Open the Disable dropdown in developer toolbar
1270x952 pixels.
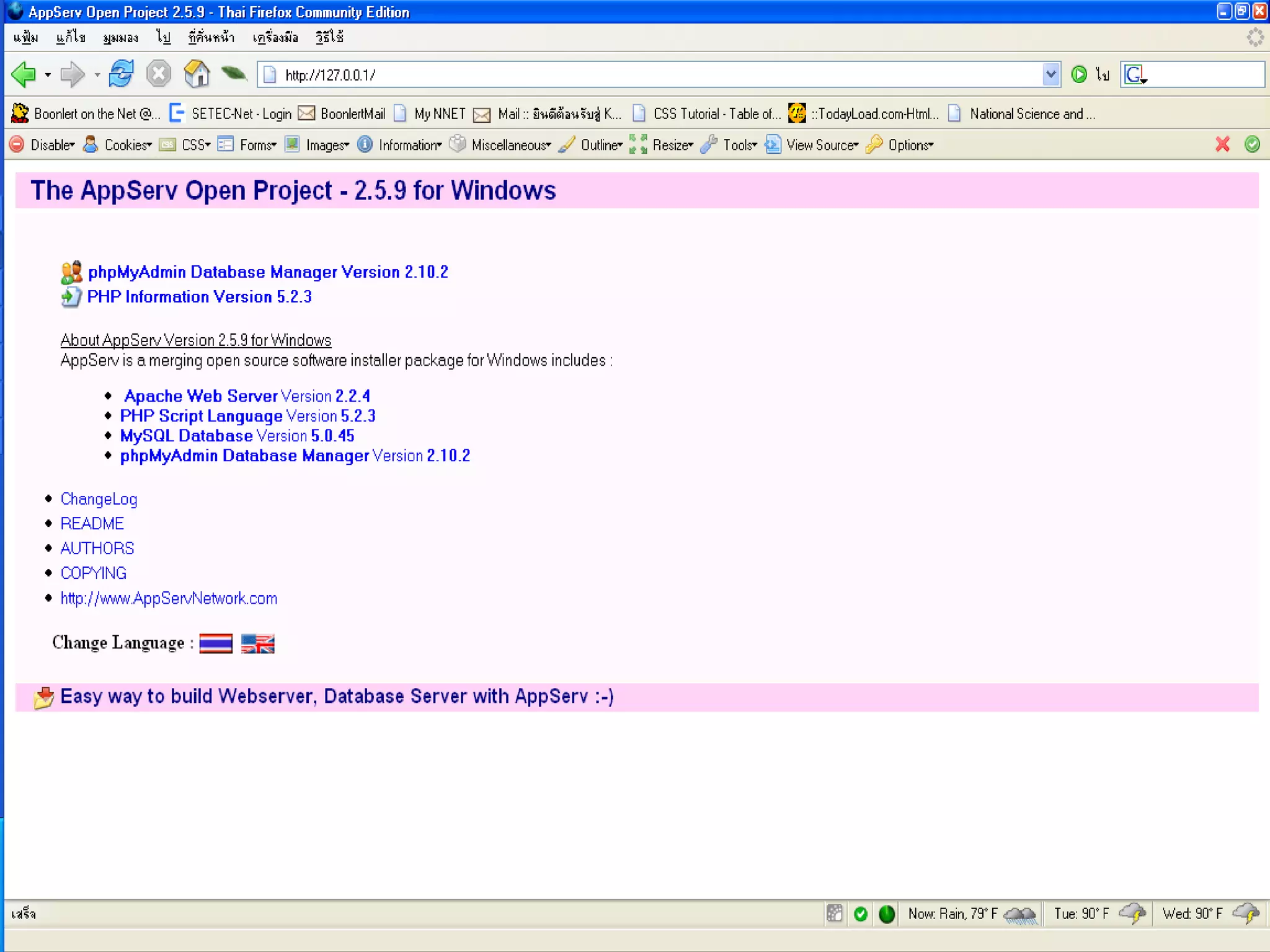[x=52, y=145]
